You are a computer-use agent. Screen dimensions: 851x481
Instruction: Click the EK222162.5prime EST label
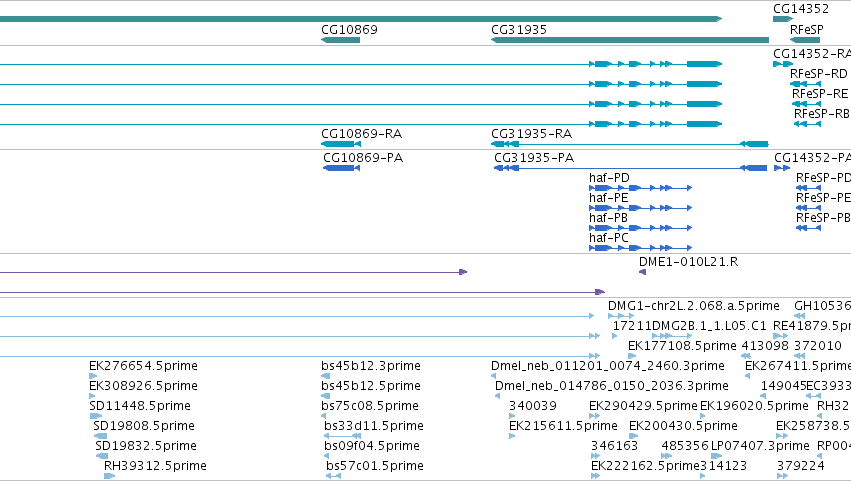click(x=645, y=466)
